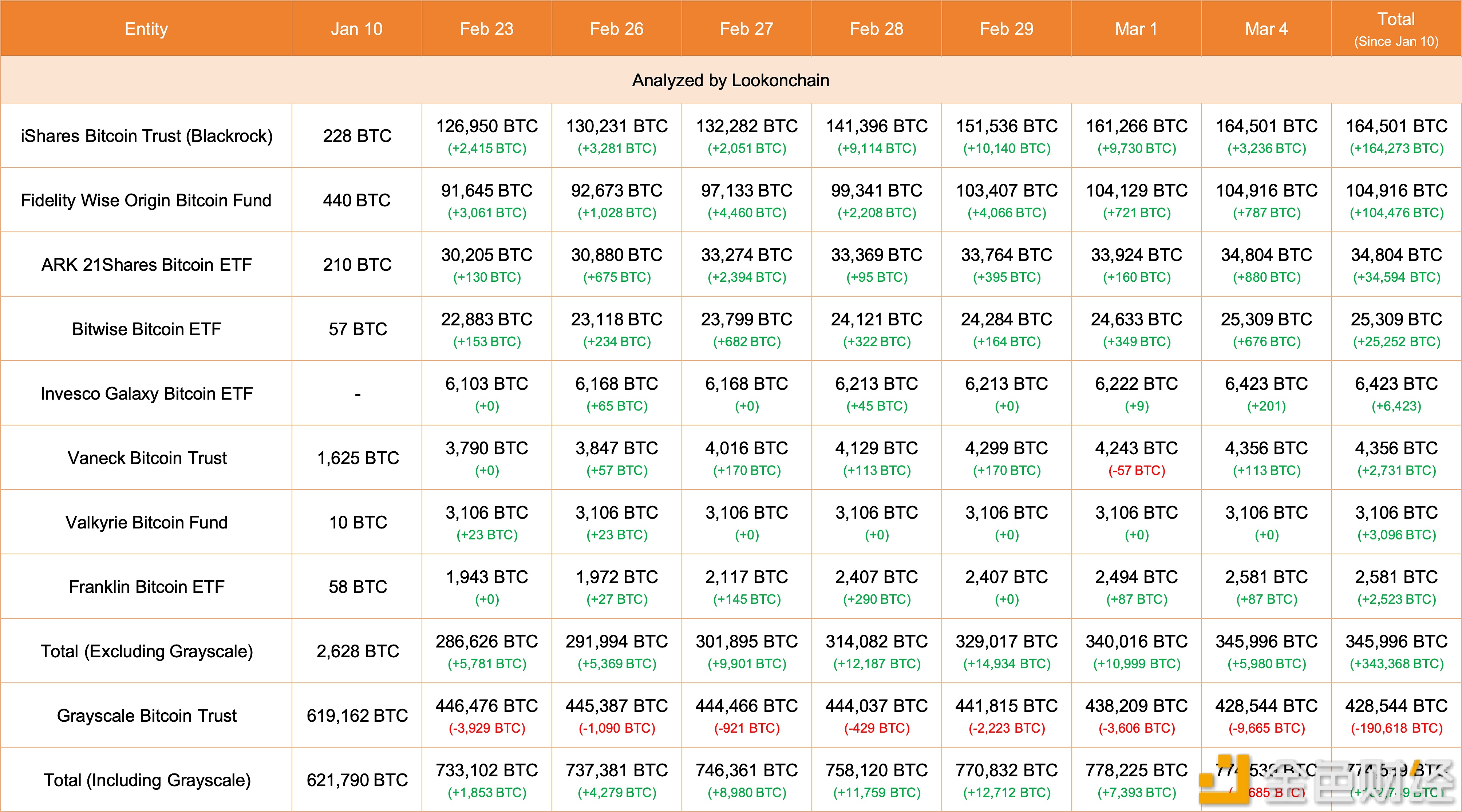Click the '97,133 BTC' value
Image resolution: width=1462 pixels, height=812 pixels.
(x=746, y=190)
